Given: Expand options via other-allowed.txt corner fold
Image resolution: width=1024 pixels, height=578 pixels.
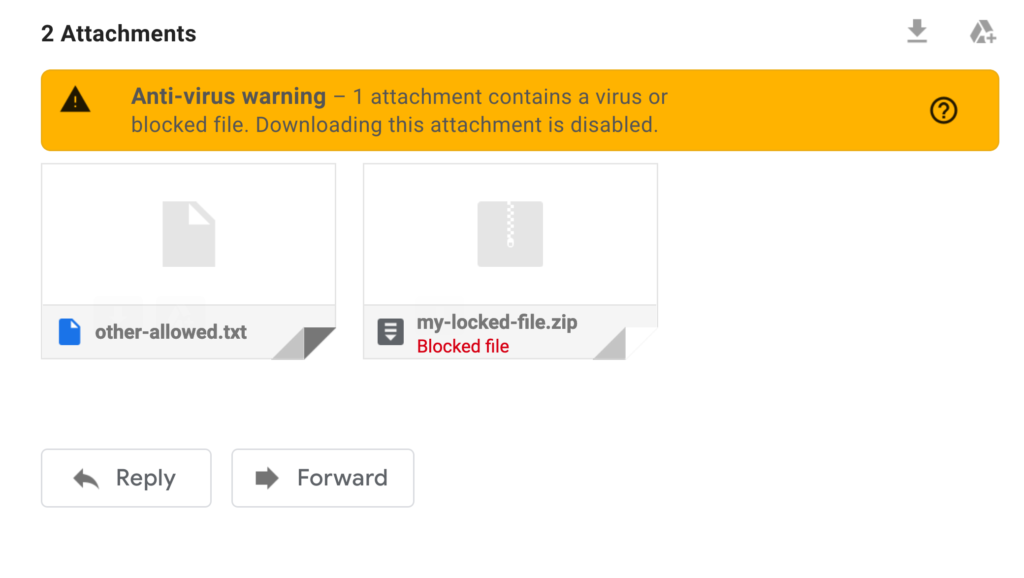Looking at the screenshot, I should point(315,341).
